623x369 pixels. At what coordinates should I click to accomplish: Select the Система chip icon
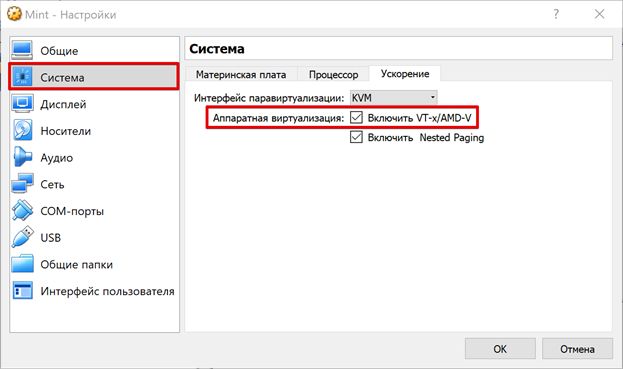[22, 77]
